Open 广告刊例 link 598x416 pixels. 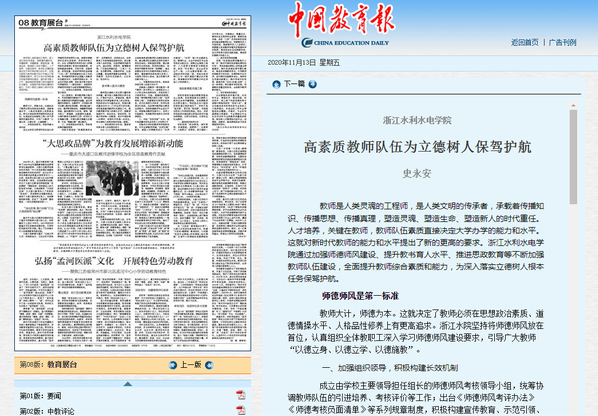pos(562,43)
